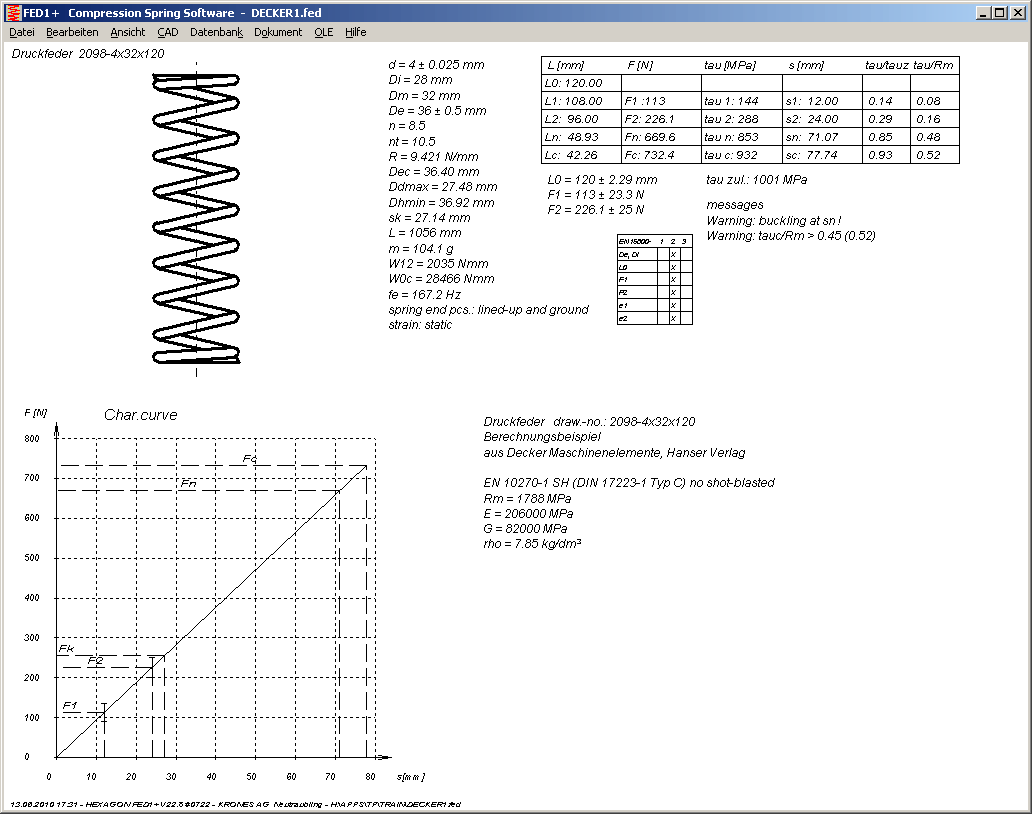
Task: Click the x mark in the EN15800 L0 row
Action: tap(673, 268)
